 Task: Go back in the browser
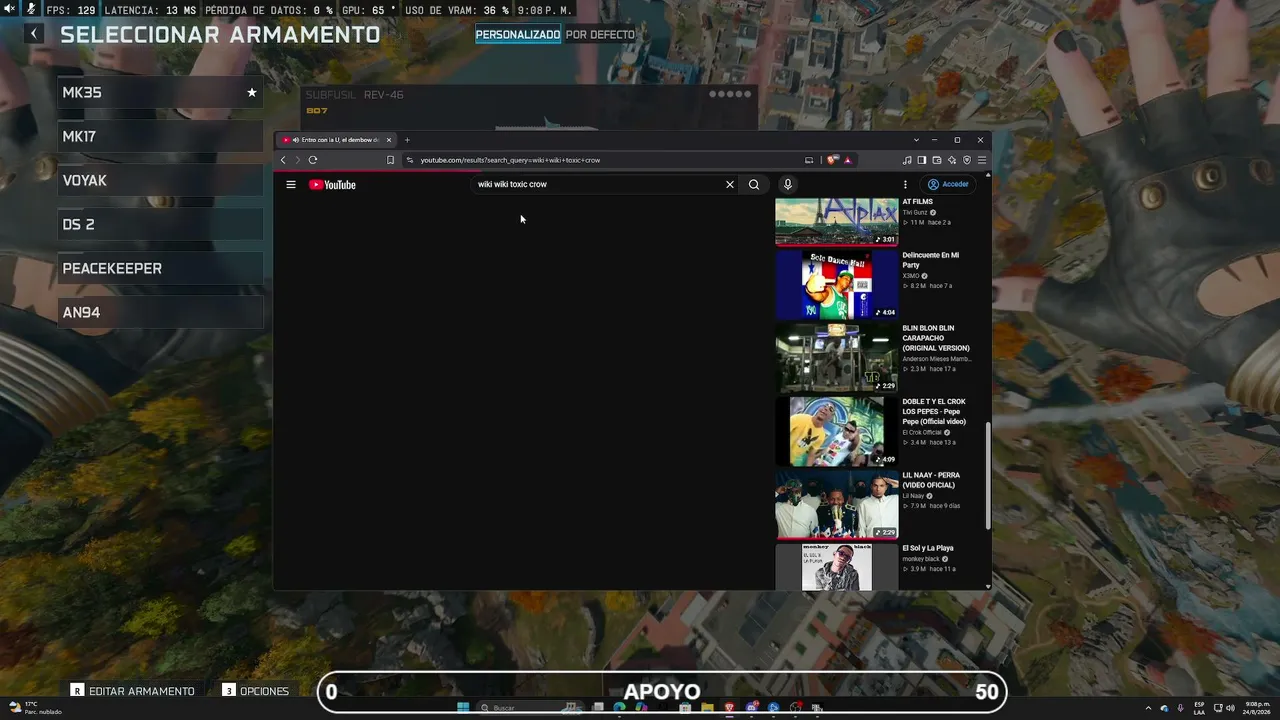(283, 160)
